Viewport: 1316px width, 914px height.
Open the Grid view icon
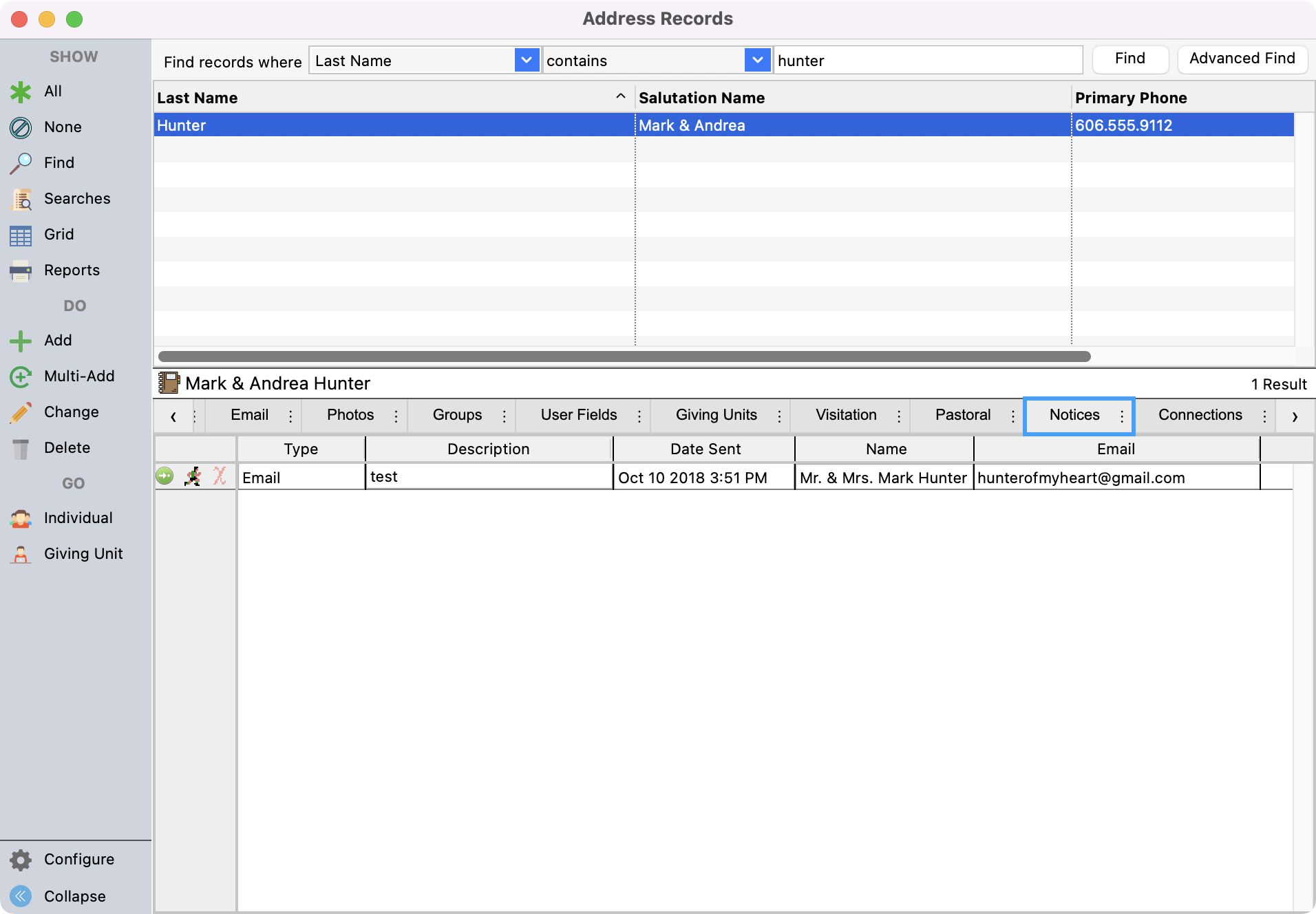tap(21, 234)
